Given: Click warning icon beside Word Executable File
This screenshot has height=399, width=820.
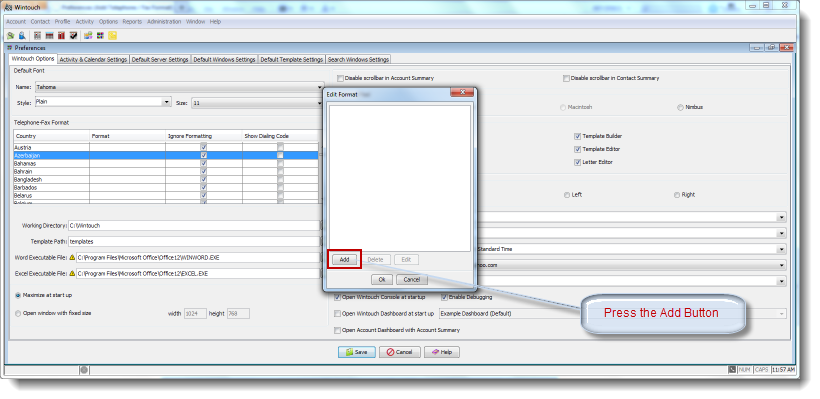Looking at the screenshot, I should pyautogui.click(x=72, y=258).
